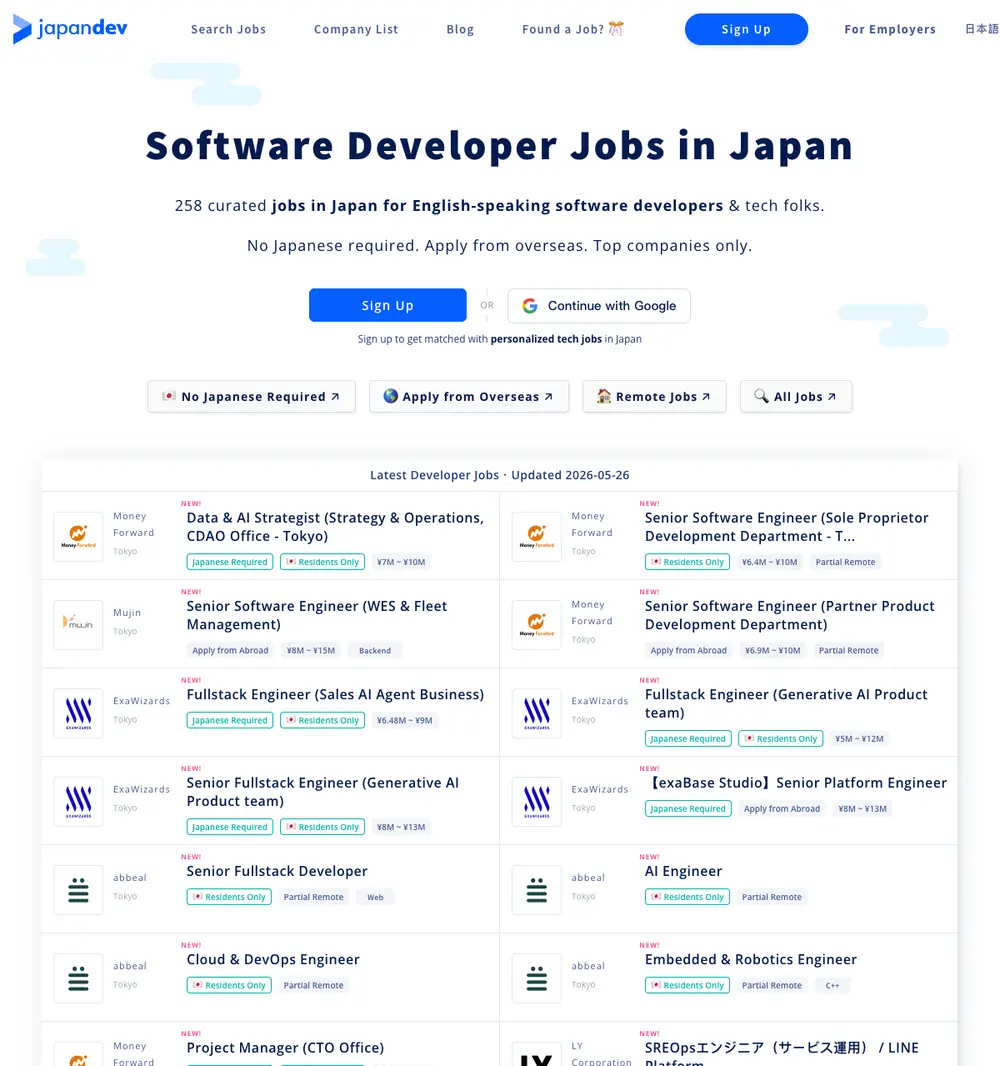Image resolution: width=1000 pixels, height=1066 pixels.
Task: Open Found a Job? link
Action: click(572, 29)
